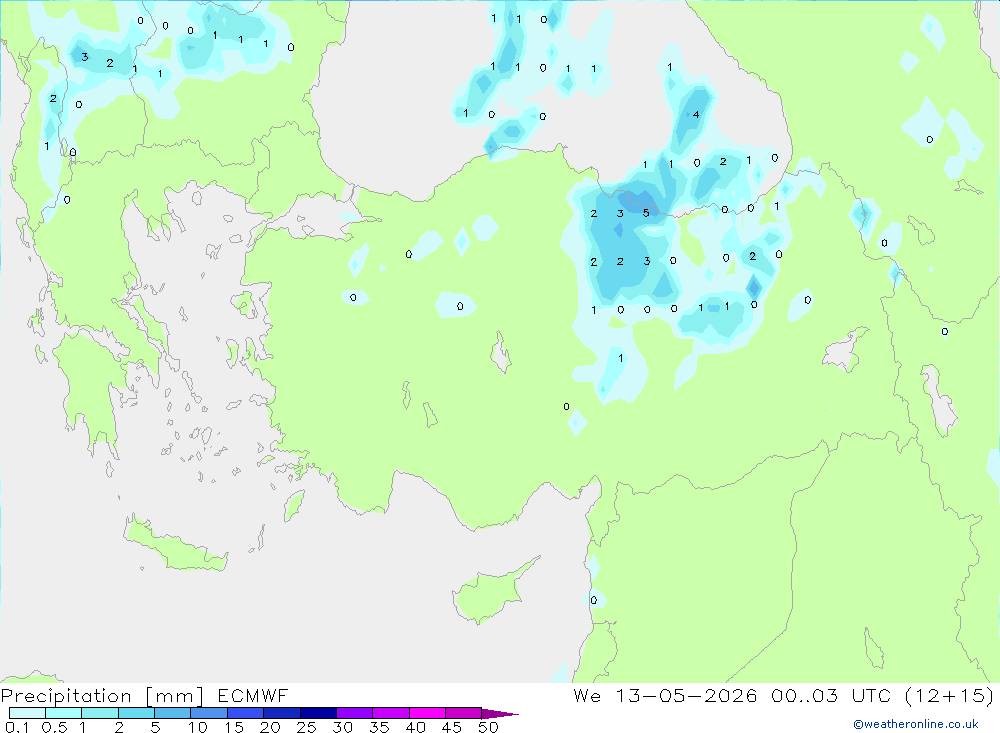The width and height of the screenshot is (1000, 733).
Task: Click the '50' legend scale label
Action: coord(488,727)
